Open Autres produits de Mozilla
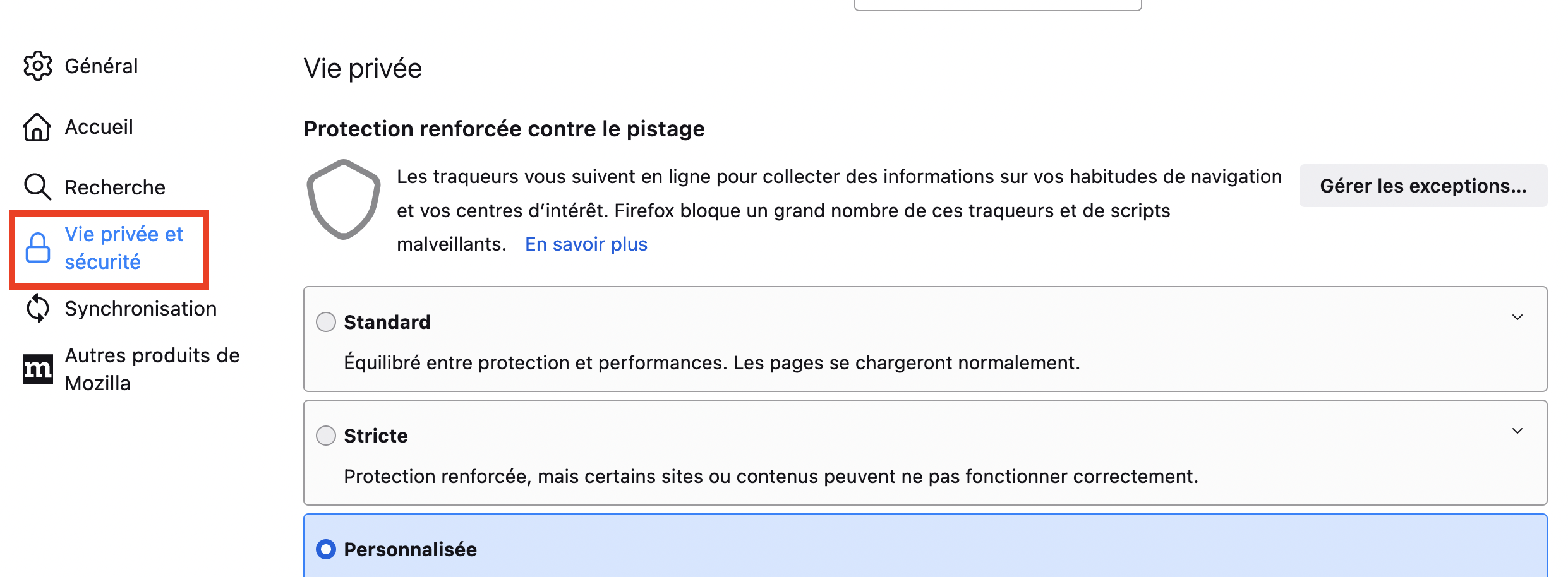 (x=152, y=369)
